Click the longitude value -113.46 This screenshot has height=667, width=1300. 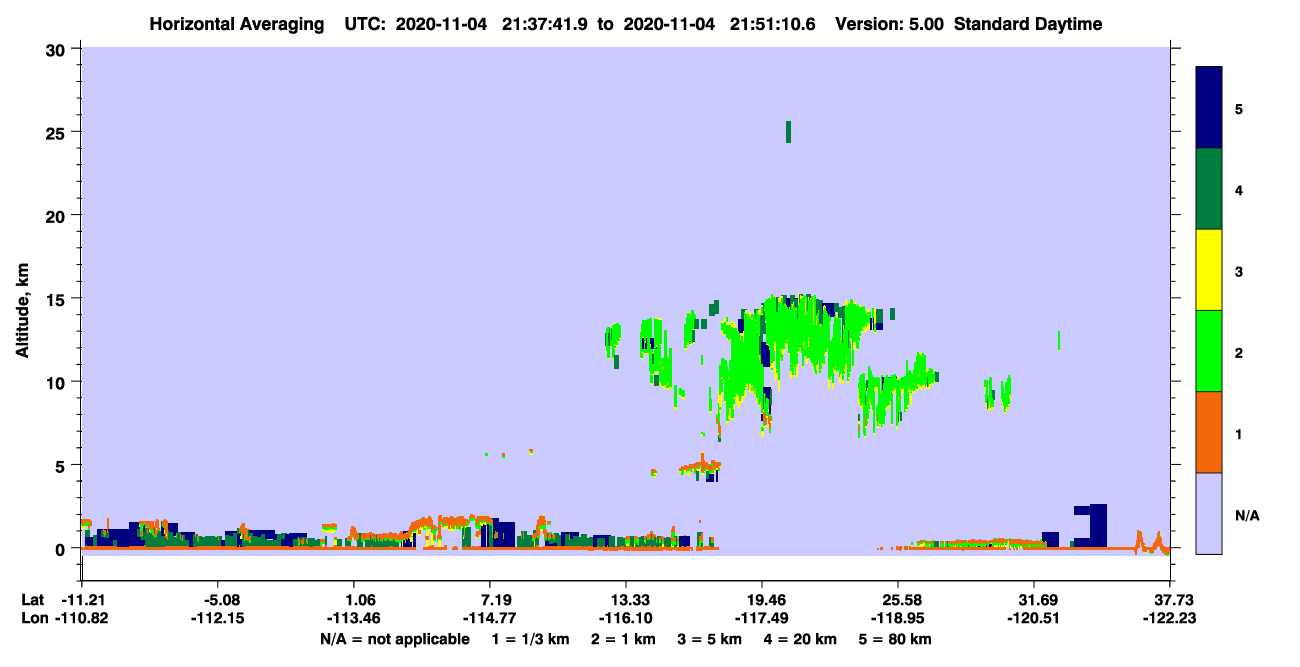click(354, 619)
